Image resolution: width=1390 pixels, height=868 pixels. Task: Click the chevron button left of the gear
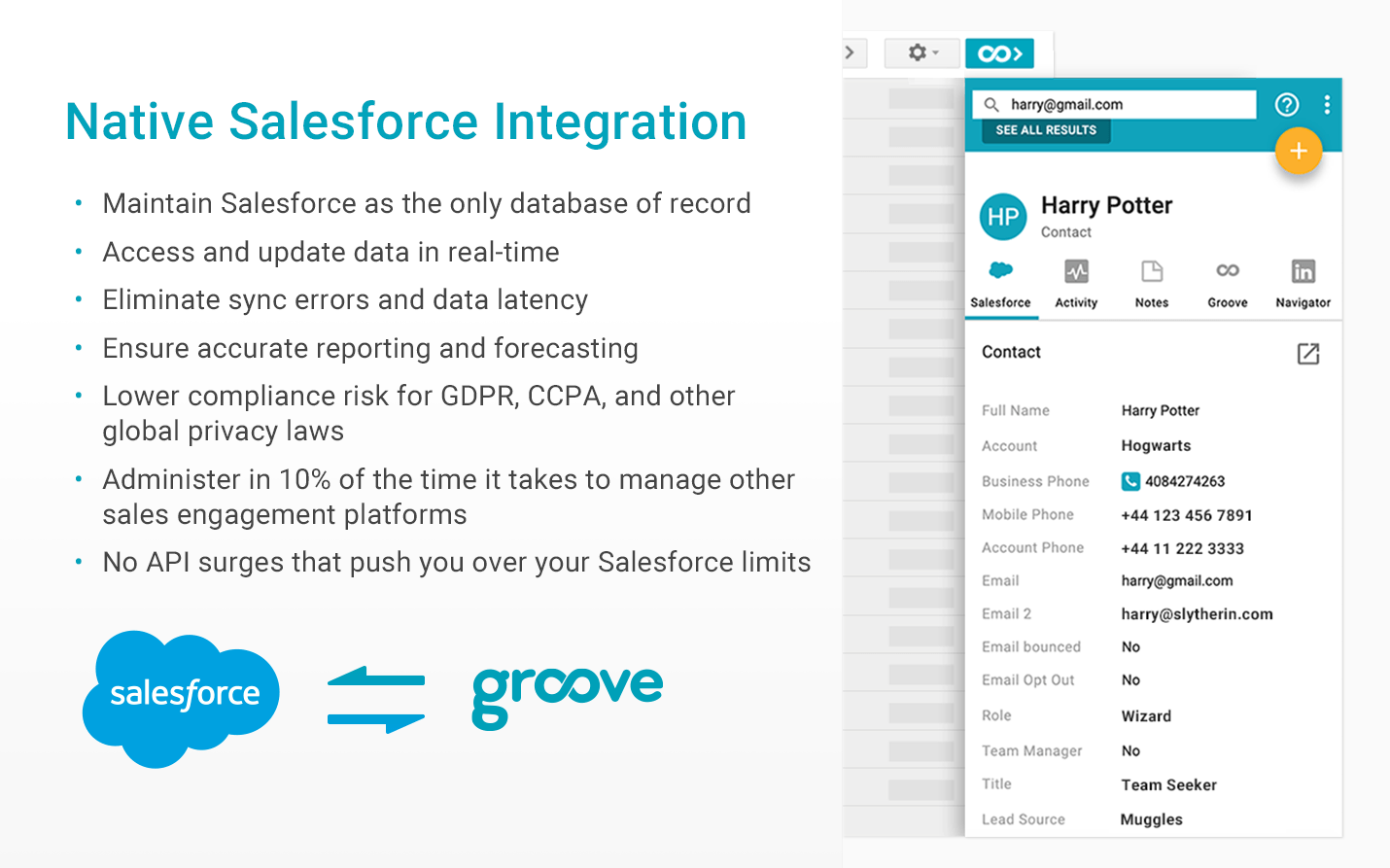pos(849,53)
